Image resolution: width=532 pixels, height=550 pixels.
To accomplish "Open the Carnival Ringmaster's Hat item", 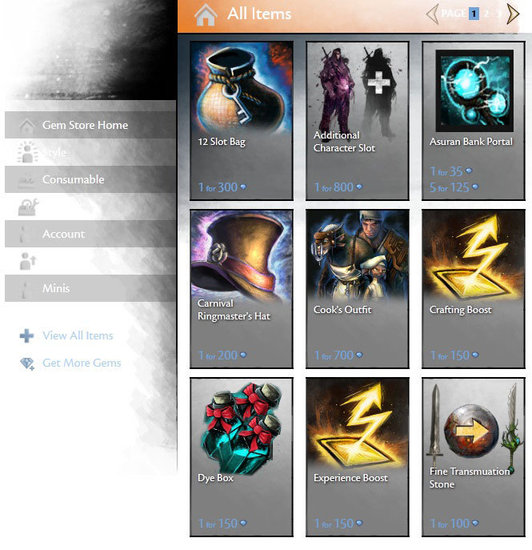I will pos(241,289).
